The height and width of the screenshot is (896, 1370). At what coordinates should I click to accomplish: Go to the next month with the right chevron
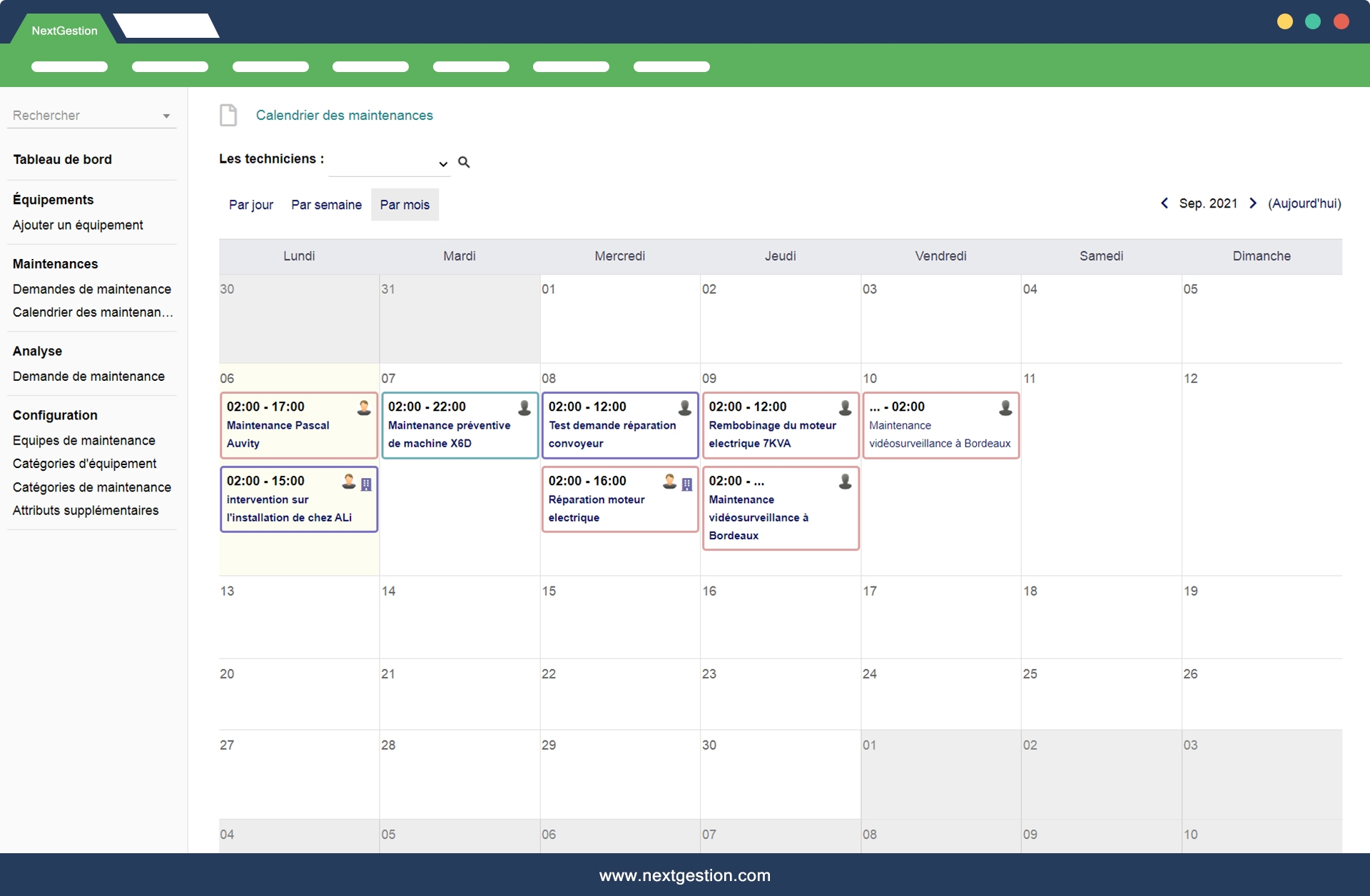1253,203
